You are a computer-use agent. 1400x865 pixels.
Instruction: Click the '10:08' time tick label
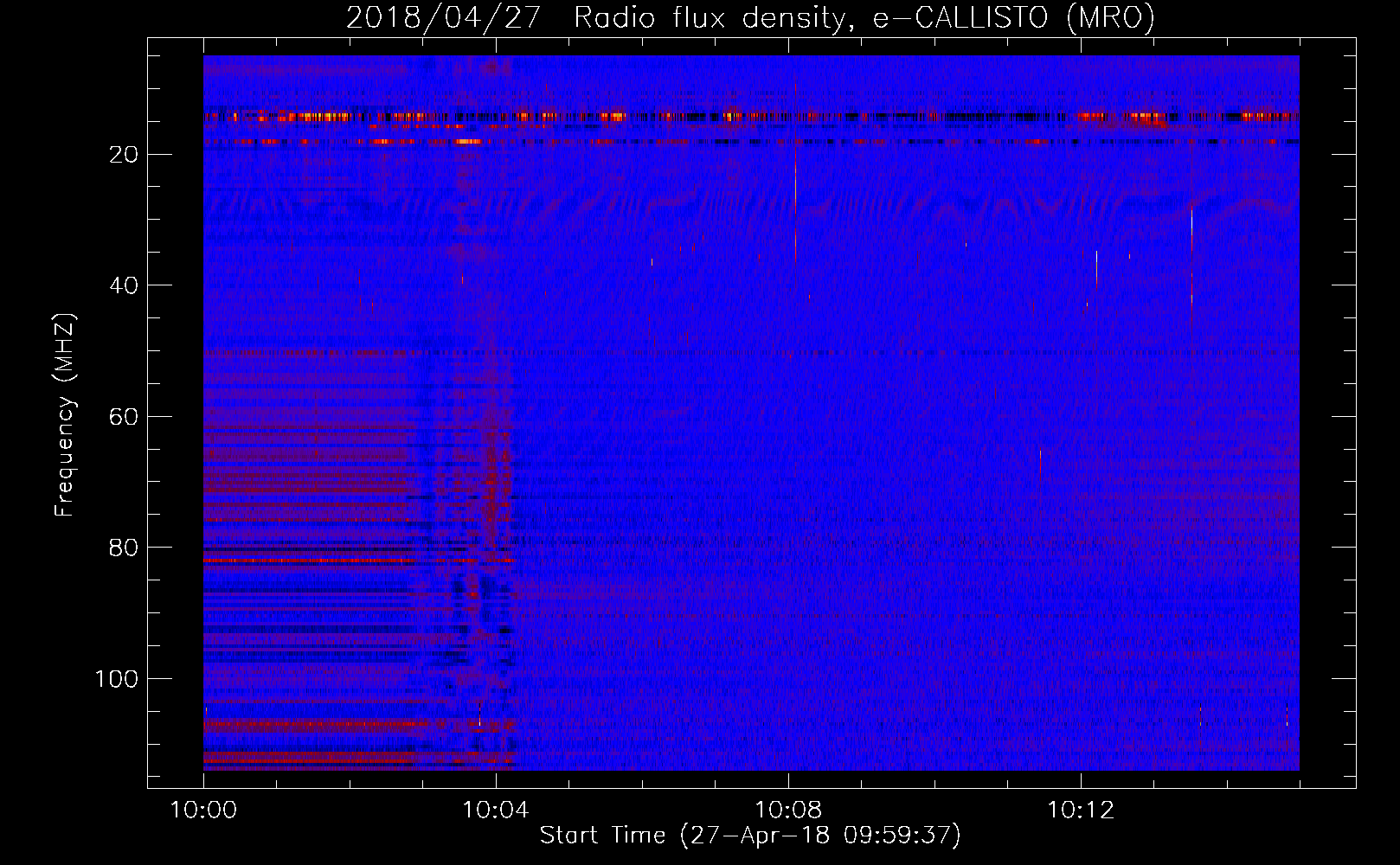787,811
